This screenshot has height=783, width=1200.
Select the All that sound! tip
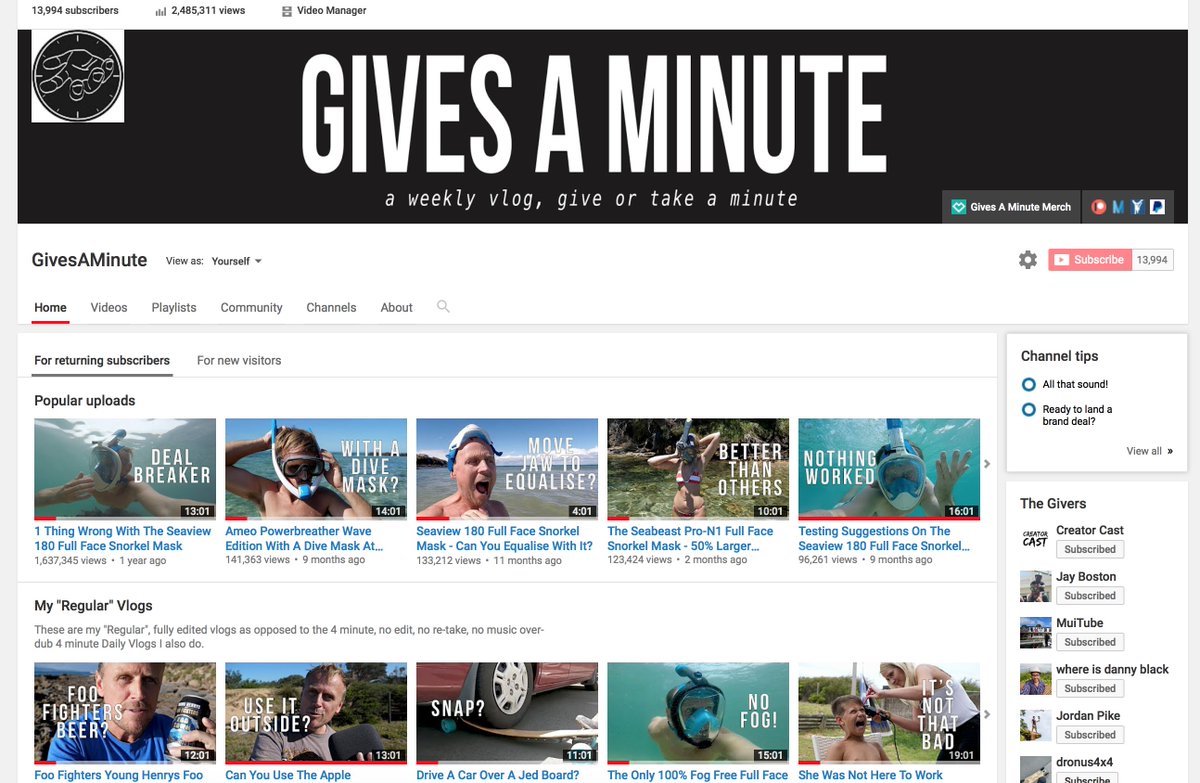(x=1075, y=384)
